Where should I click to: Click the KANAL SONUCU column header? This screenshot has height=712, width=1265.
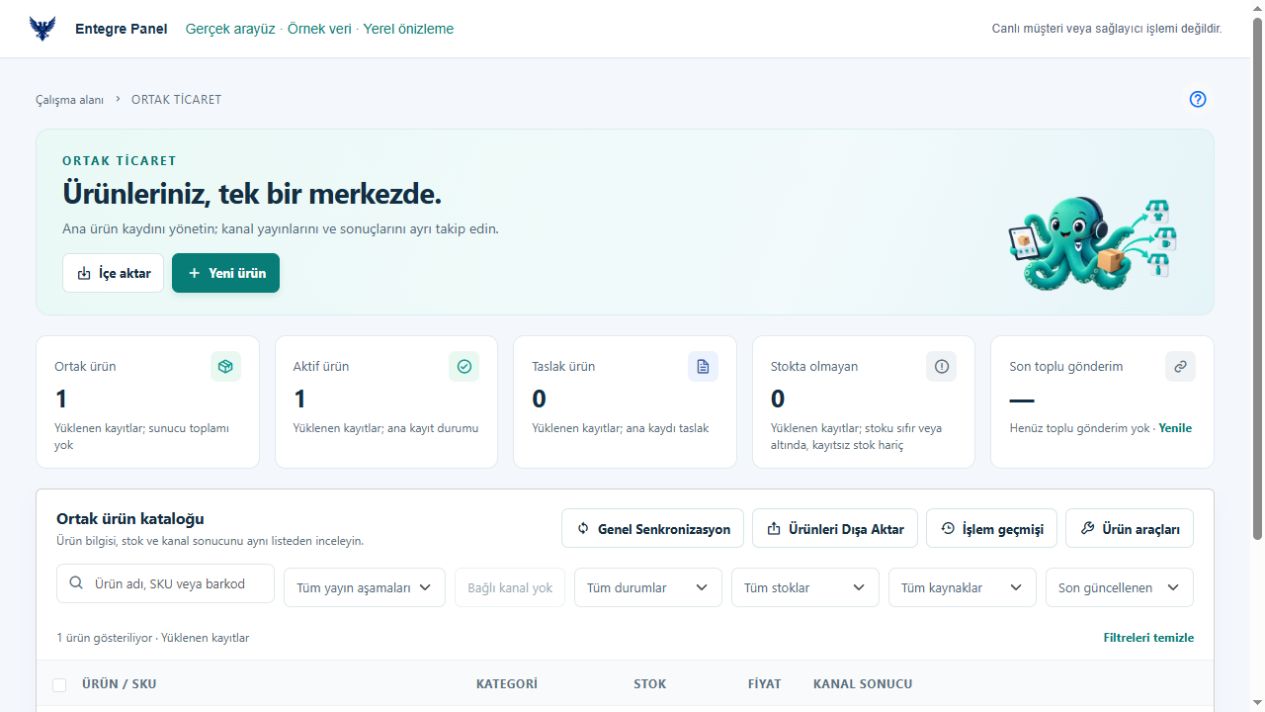pyautogui.click(x=863, y=684)
